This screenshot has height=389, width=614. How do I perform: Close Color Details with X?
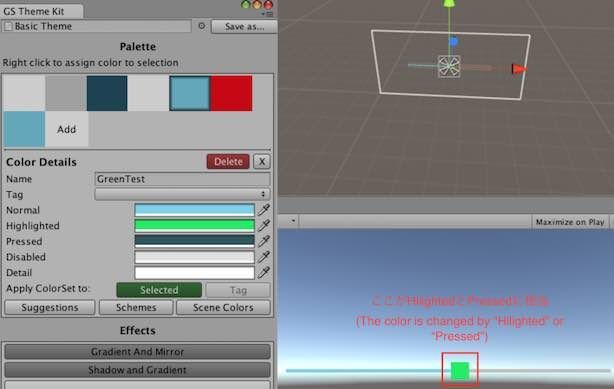262,161
